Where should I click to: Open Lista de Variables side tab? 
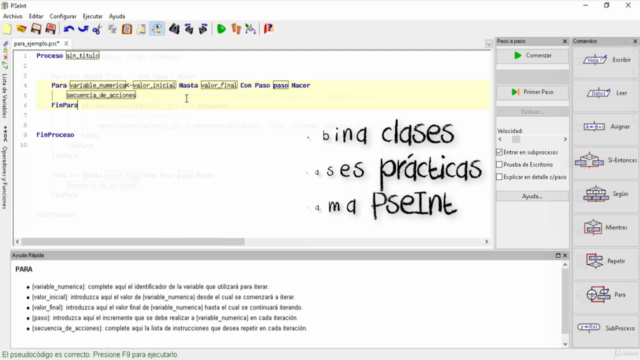pyautogui.click(x=5, y=96)
